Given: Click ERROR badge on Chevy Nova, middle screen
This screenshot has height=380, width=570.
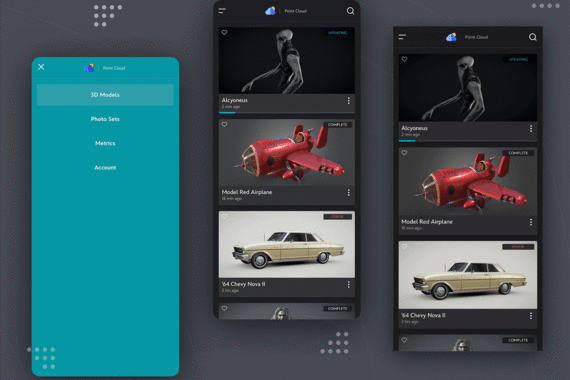Looking at the screenshot, I should pyautogui.click(x=338, y=217).
